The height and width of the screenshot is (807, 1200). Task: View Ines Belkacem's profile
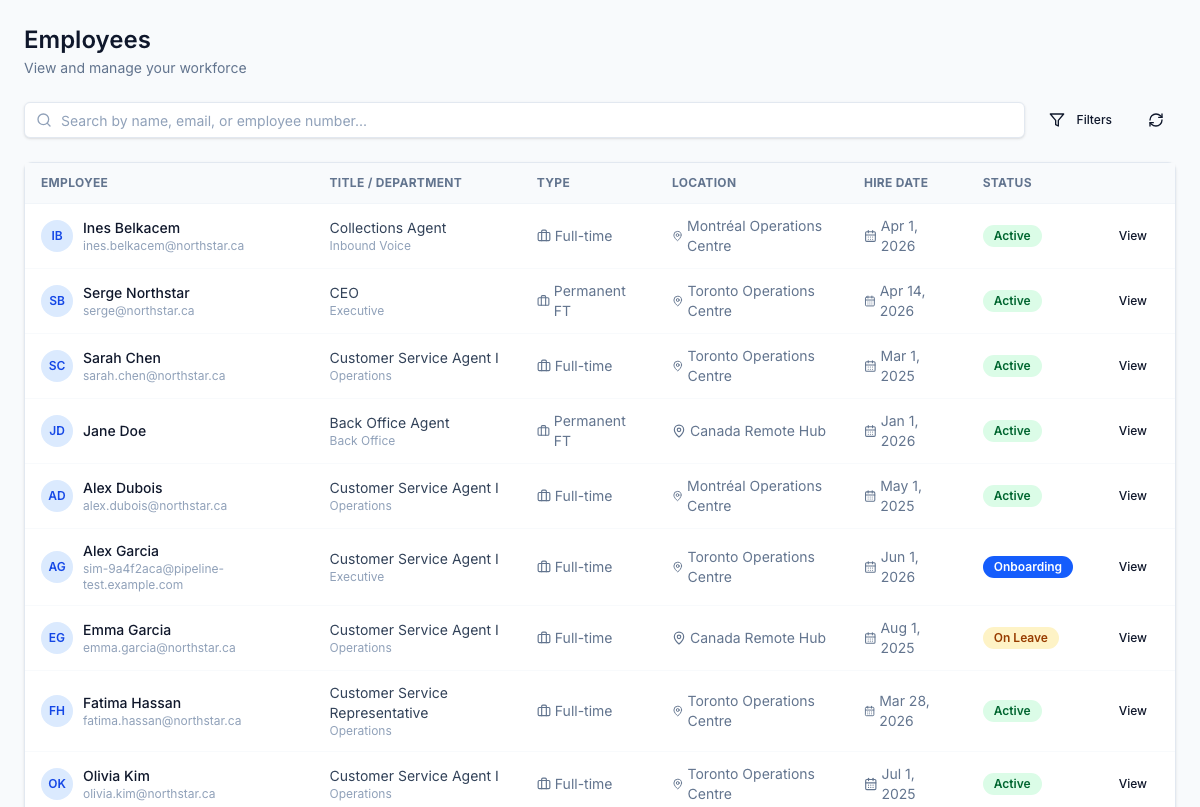tap(1132, 236)
